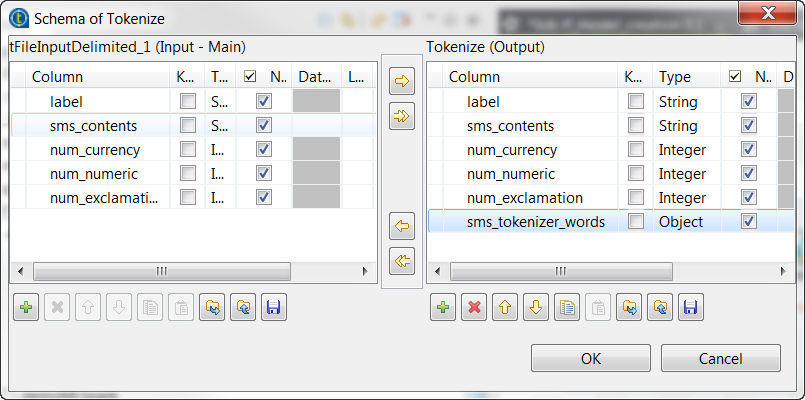This screenshot has height=400, width=805.
Task: Select output row sms_contents
Action: click(x=611, y=126)
